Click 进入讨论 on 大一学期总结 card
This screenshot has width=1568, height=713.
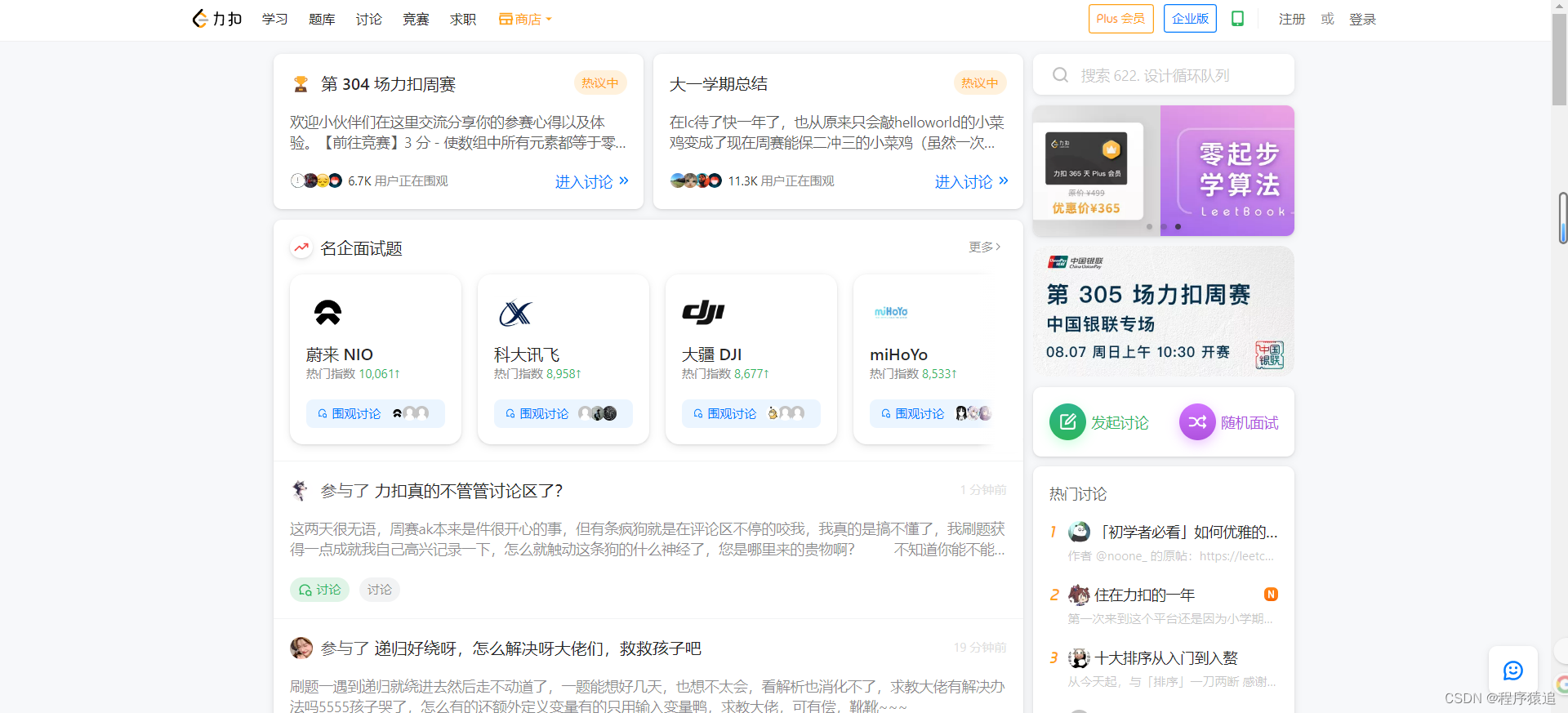tap(972, 181)
